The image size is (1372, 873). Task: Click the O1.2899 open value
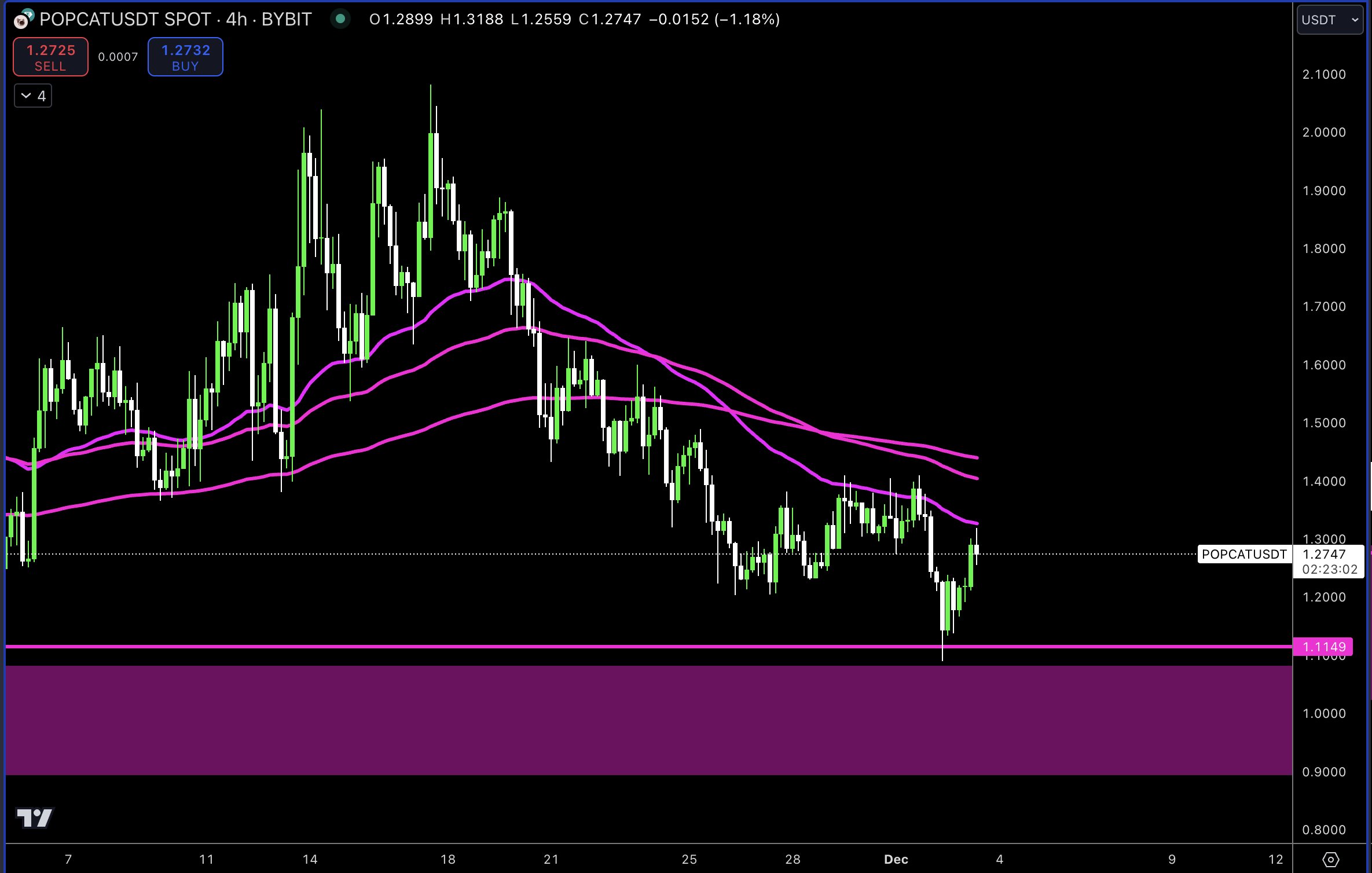(401, 19)
